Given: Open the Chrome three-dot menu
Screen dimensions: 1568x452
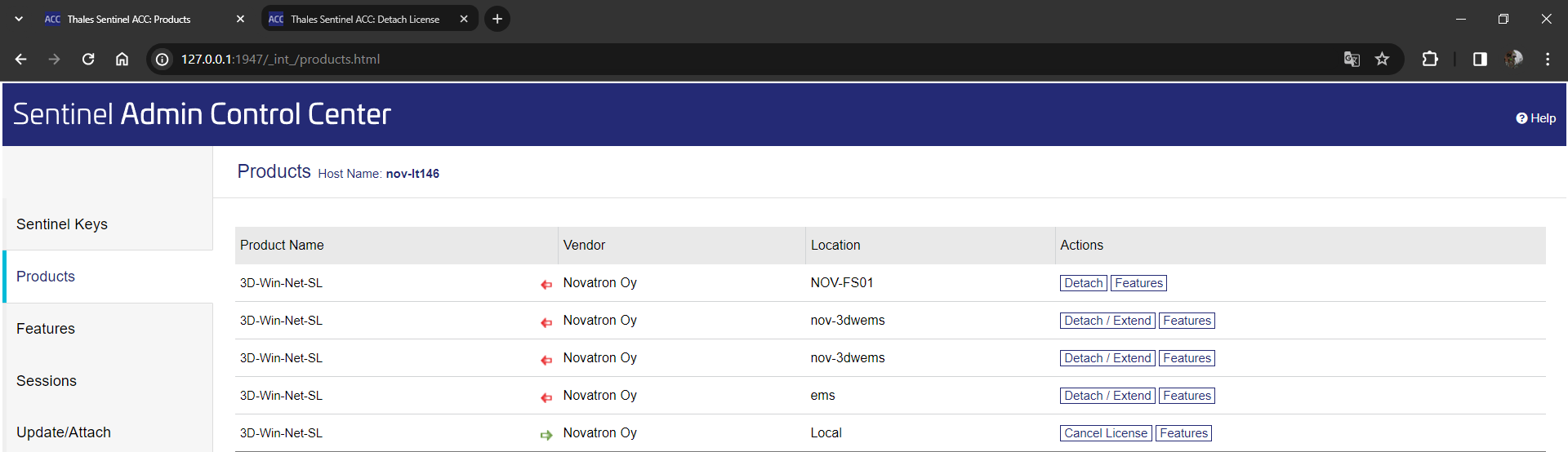Looking at the screenshot, I should point(1547,59).
